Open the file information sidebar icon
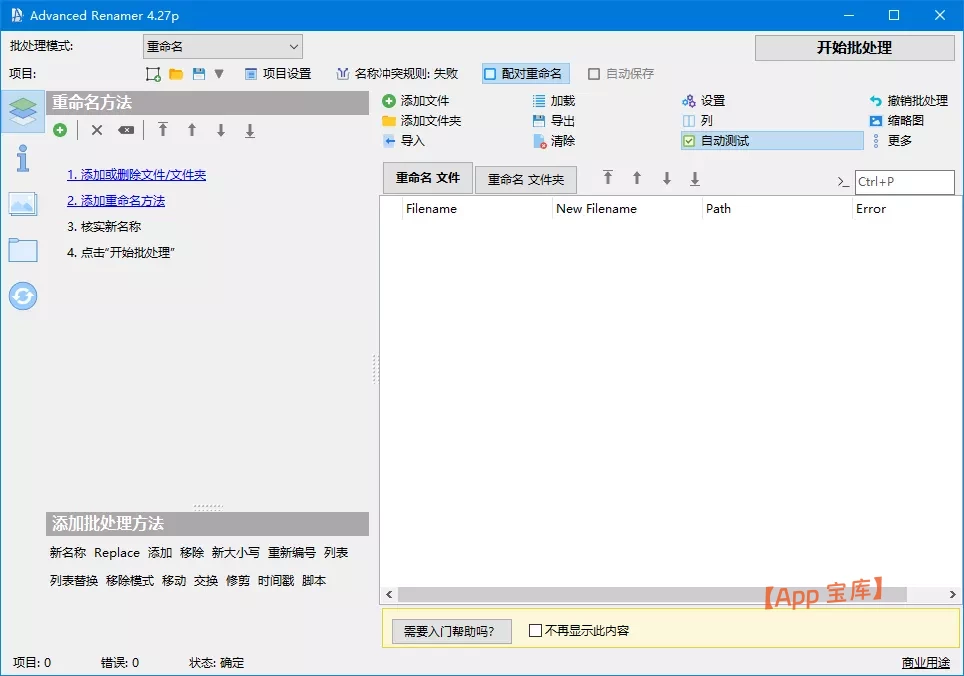 [x=23, y=158]
